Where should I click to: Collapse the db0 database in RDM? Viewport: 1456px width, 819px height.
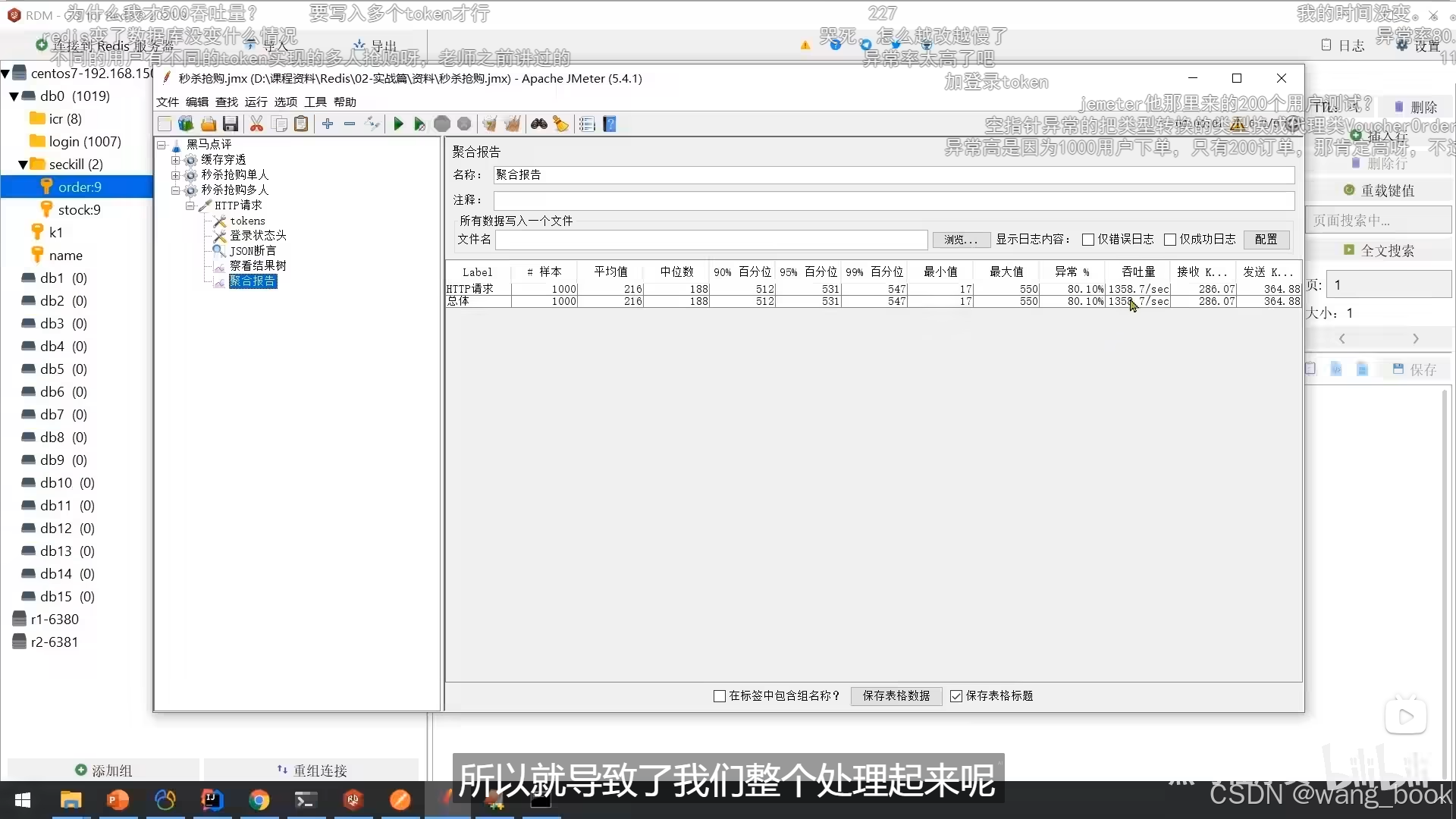click(14, 96)
